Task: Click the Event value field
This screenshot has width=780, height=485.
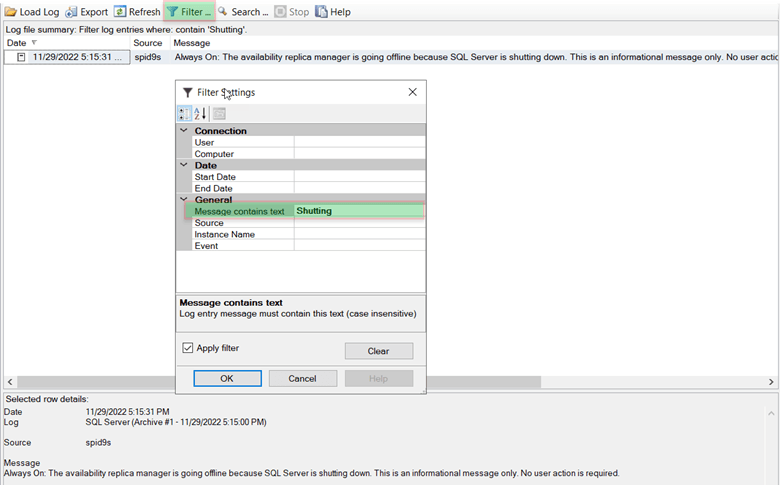Action: pyautogui.click(x=360, y=246)
